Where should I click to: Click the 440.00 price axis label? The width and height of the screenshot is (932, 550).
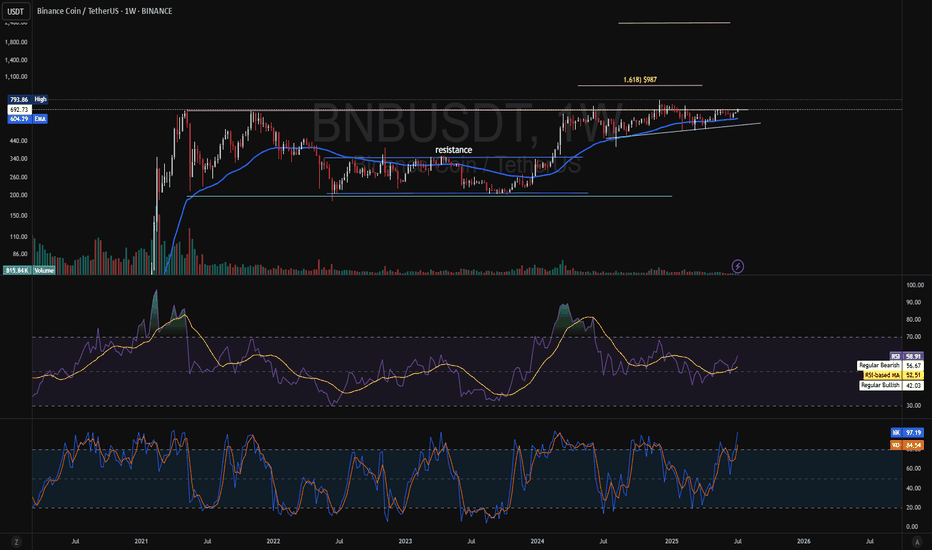coord(18,141)
